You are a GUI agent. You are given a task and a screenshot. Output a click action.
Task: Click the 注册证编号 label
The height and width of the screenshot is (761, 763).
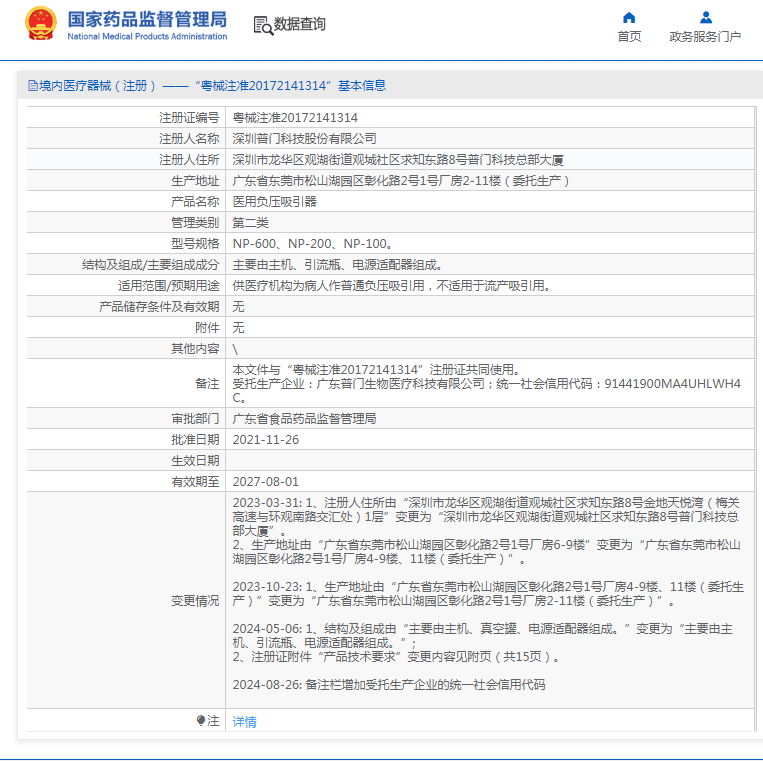click(189, 118)
